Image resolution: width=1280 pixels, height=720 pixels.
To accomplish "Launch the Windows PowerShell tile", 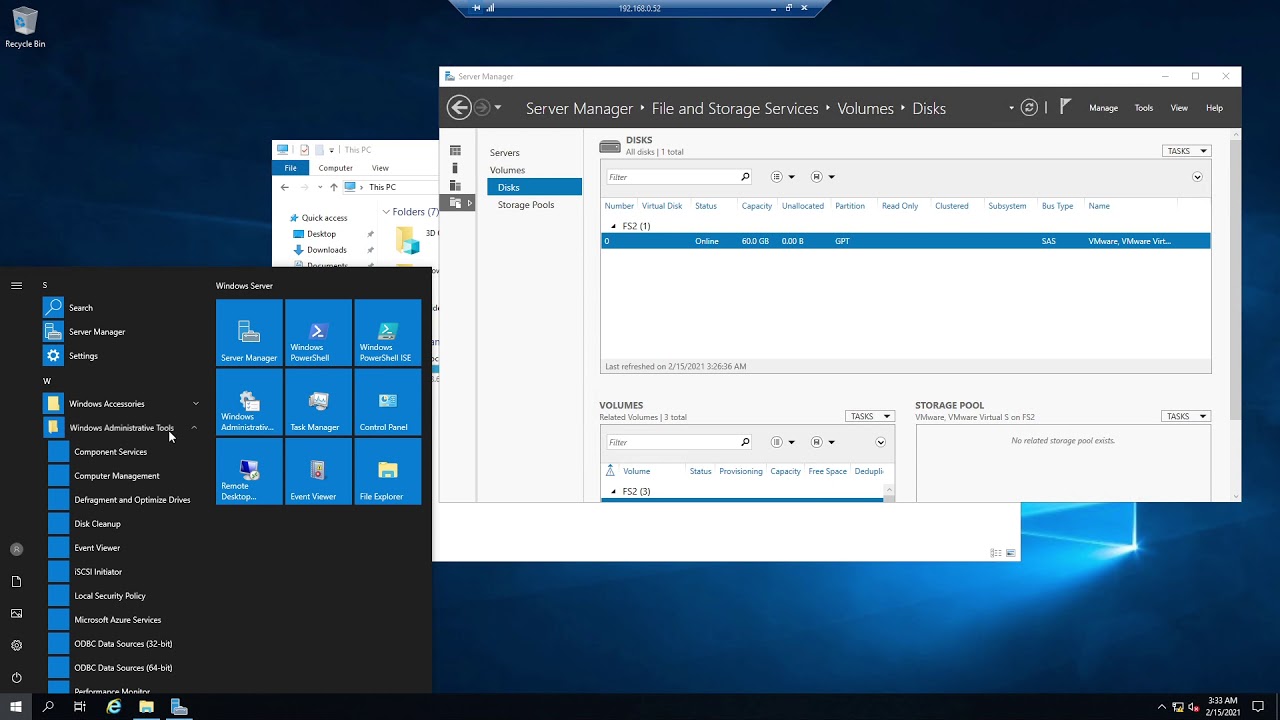I will (318, 333).
